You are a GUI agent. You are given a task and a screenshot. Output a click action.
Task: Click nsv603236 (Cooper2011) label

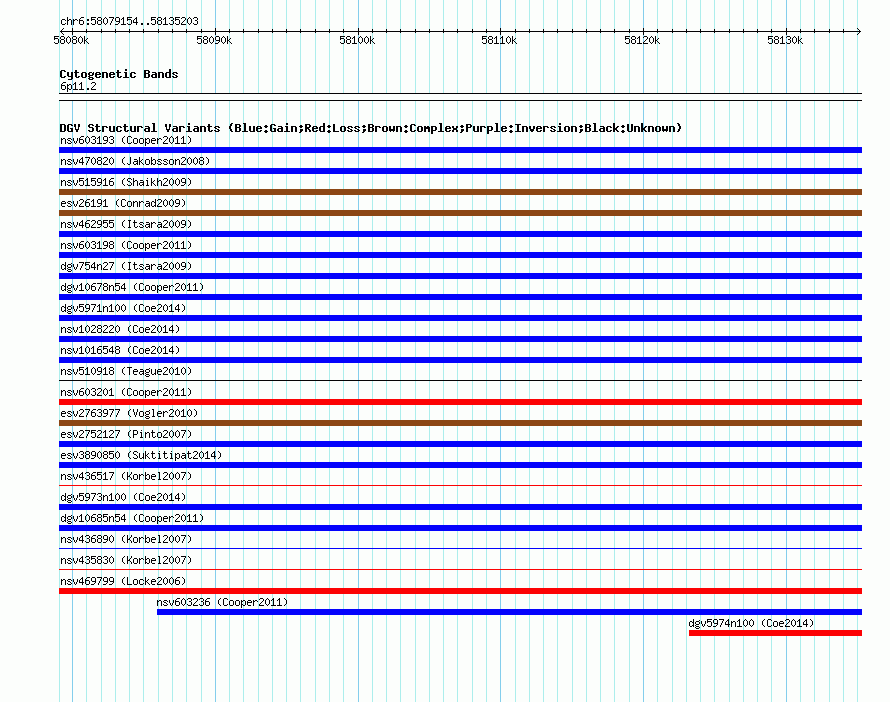(x=222, y=602)
